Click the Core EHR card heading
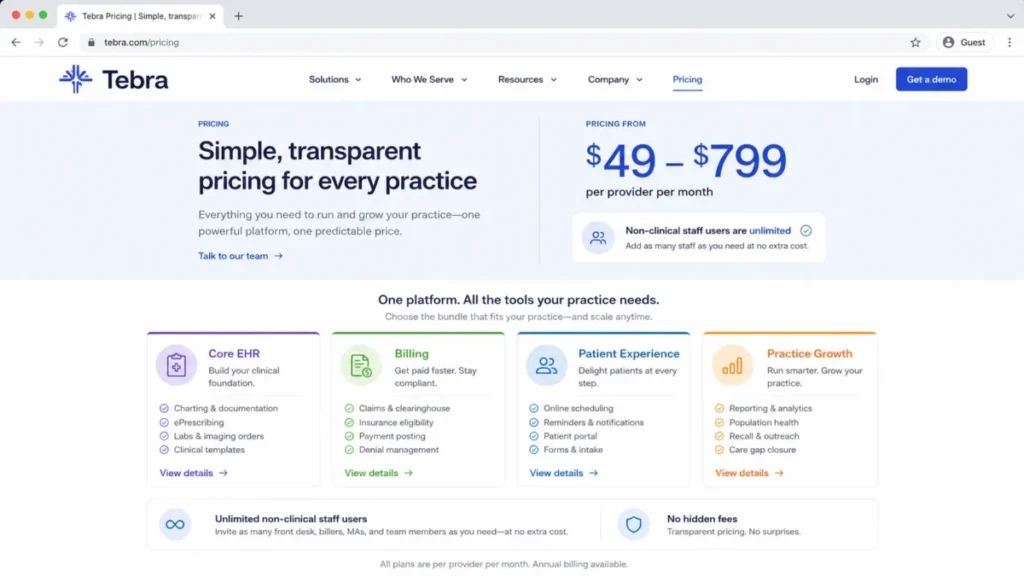 234,353
